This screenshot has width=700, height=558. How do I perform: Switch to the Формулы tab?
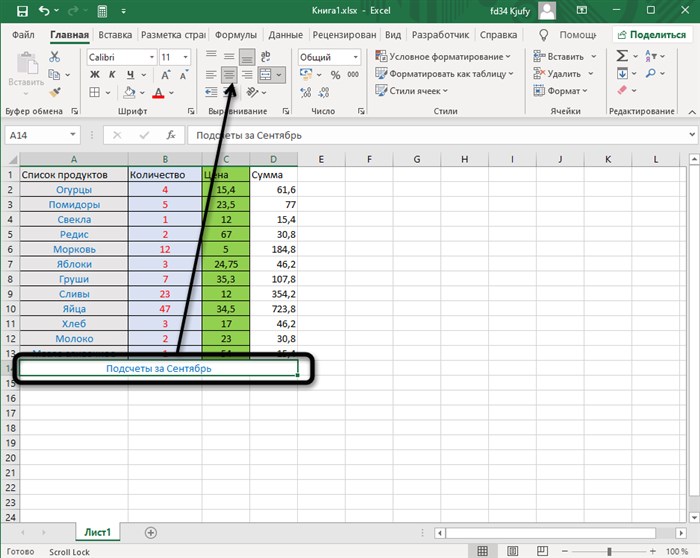(236, 35)
